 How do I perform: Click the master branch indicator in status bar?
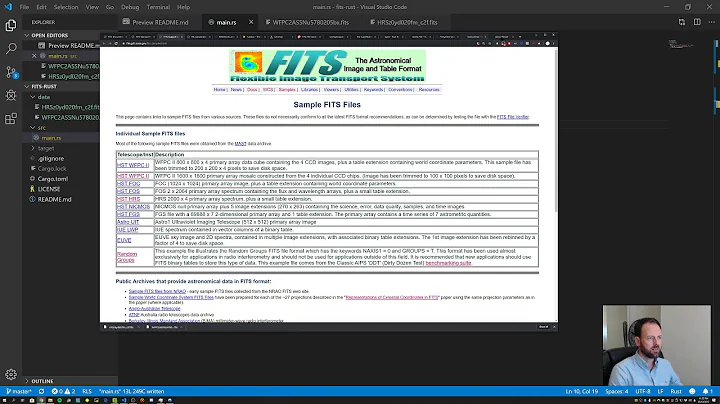point(19,391)
